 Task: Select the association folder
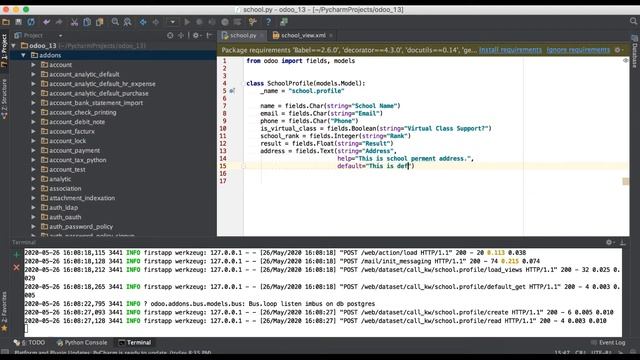[x=65, y=189]
